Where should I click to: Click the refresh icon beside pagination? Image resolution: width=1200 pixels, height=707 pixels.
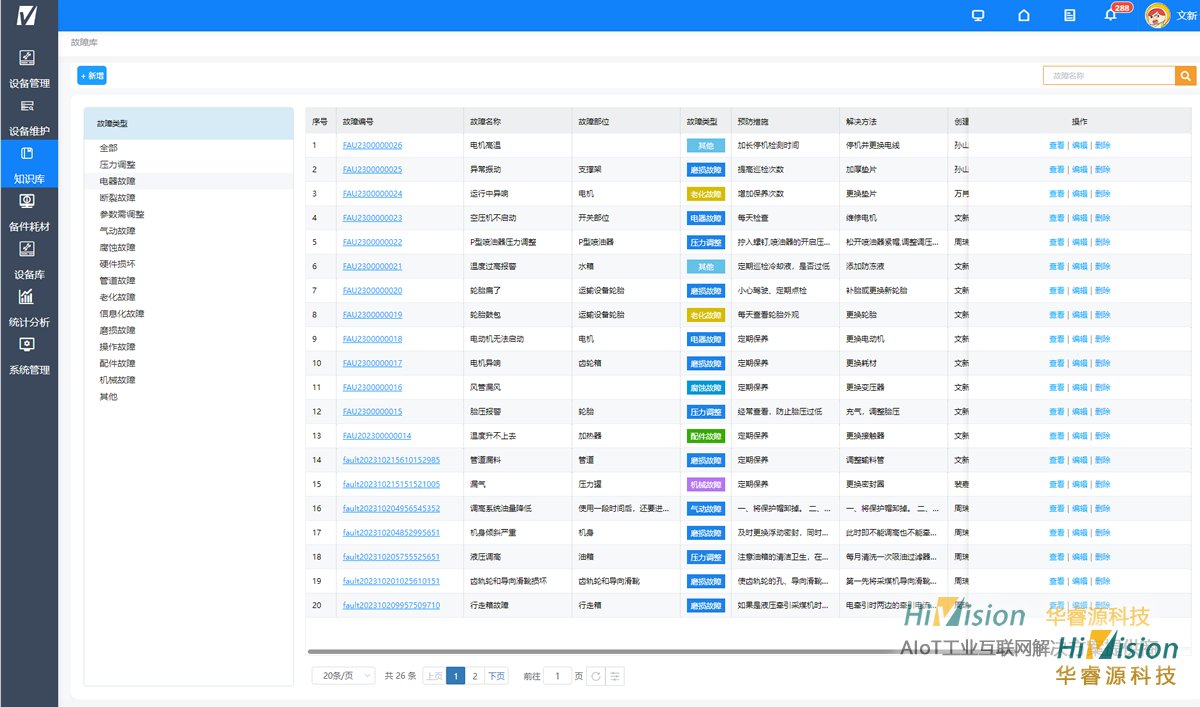click(x=596, y=676)
